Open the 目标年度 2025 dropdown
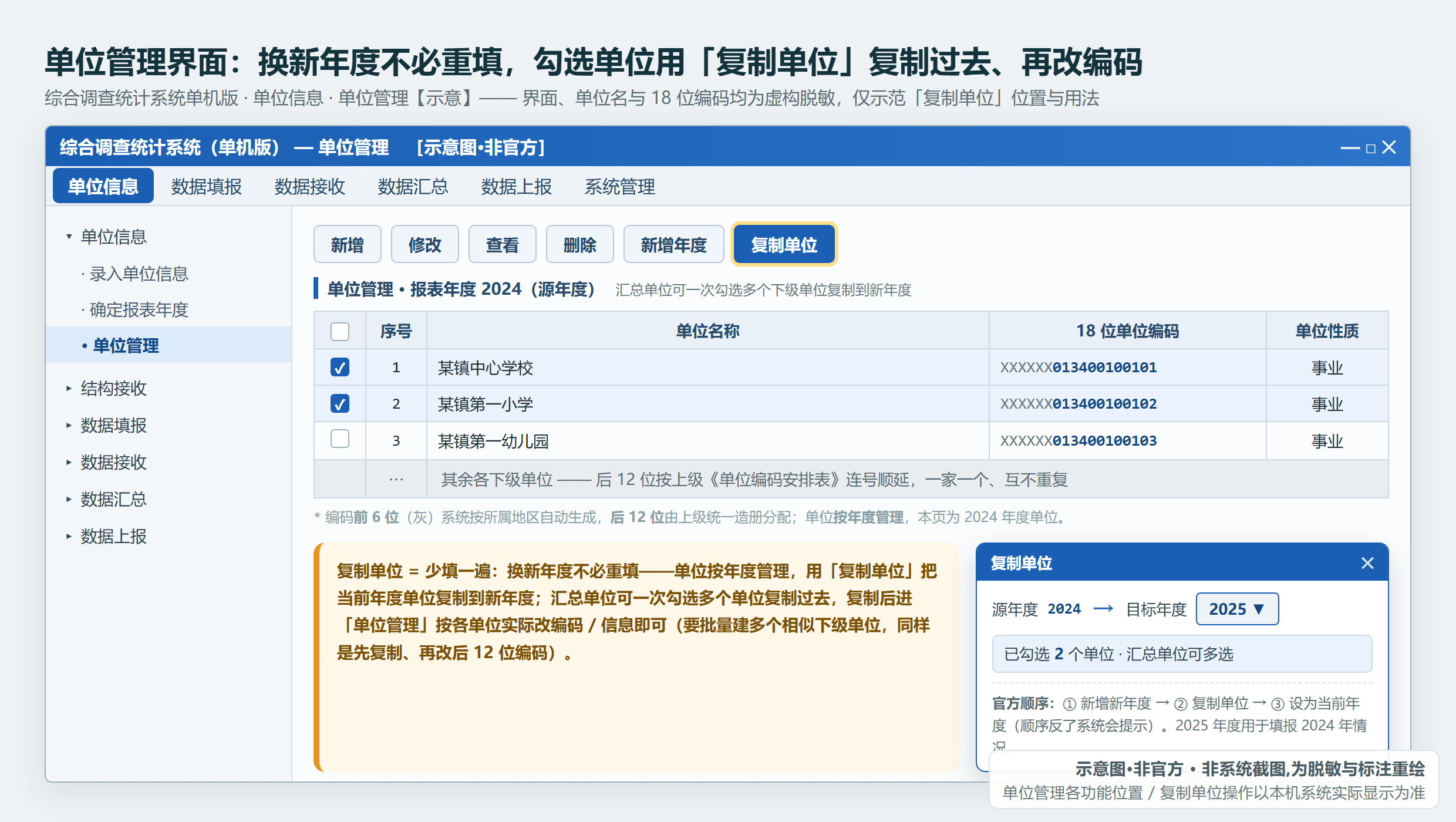The width and height of the screenshot is (1456, 822). point(1237,609)
